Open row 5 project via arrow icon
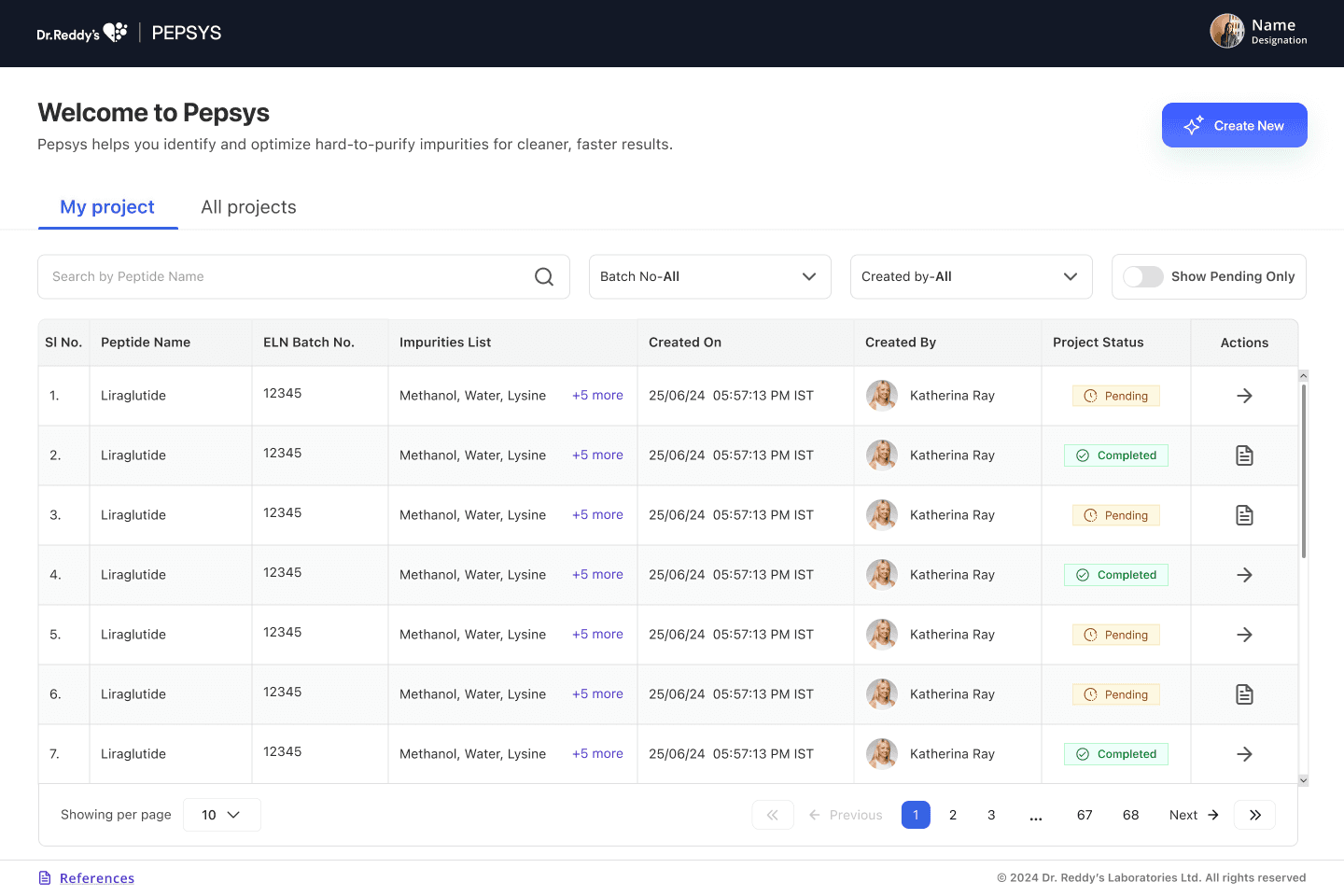Viewport: 1344px width, 896px height. 1244,635
